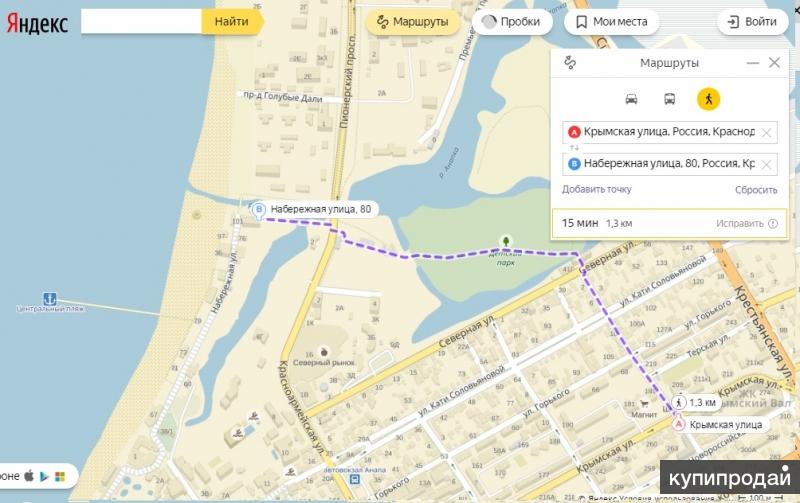Viewport: 800px width, 503px height.
Task: Click the Добавить точку link
Action: coord(596,189)
